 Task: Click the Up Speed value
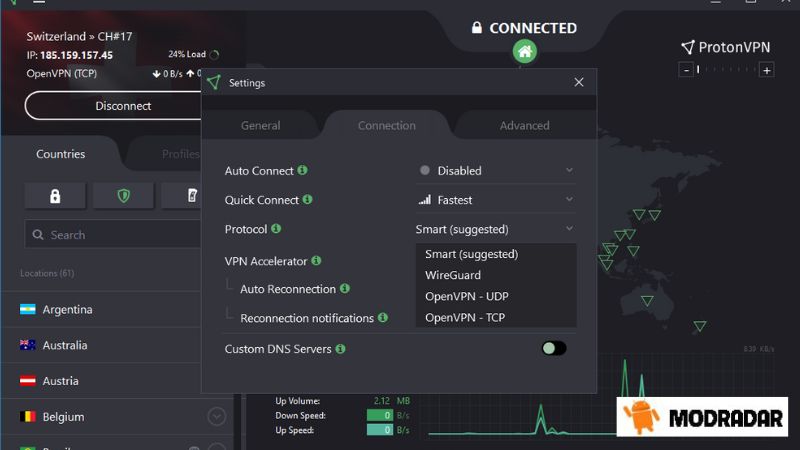[x=380, y=430]
